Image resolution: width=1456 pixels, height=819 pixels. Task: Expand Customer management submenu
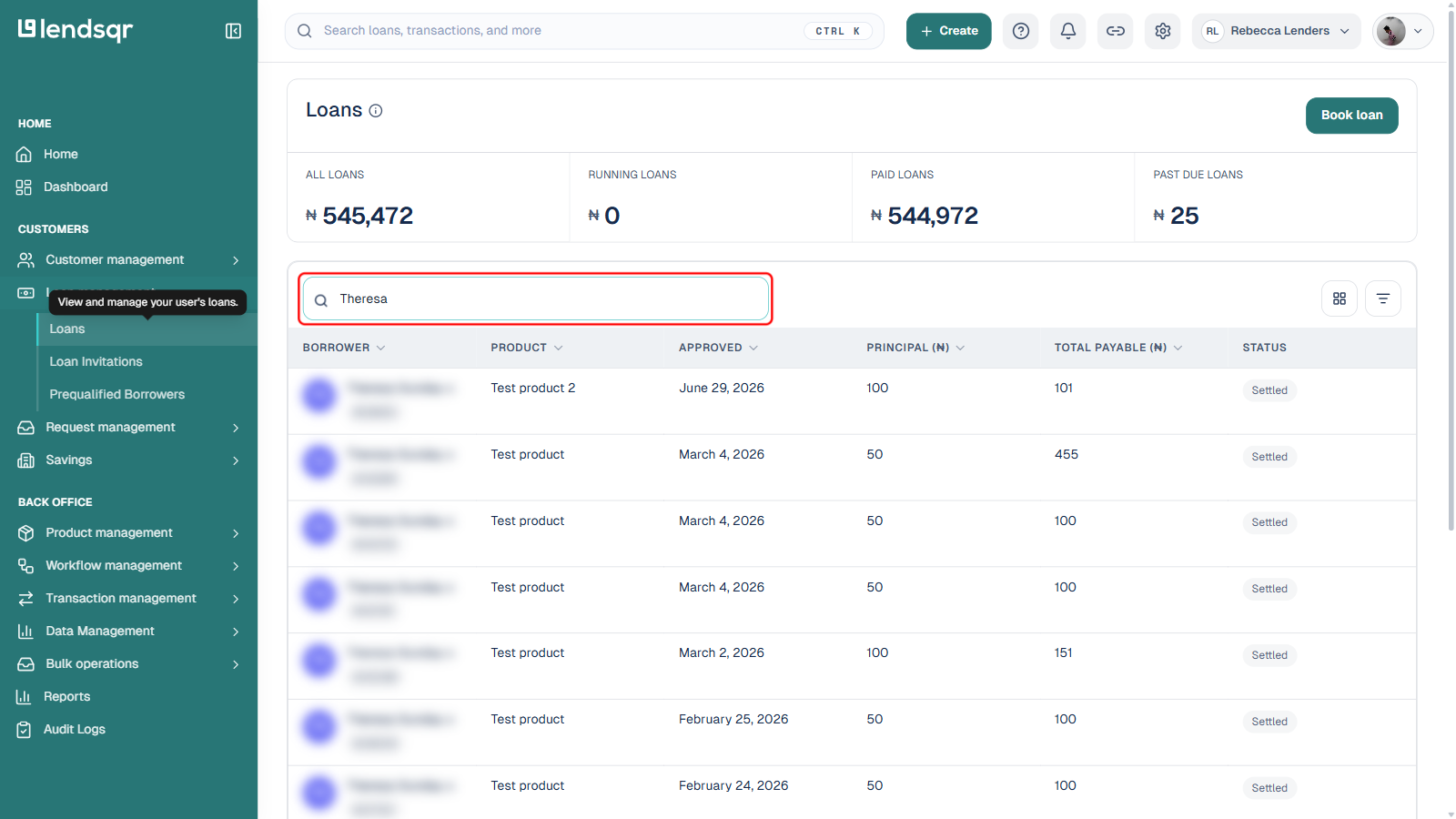point(236,260)
